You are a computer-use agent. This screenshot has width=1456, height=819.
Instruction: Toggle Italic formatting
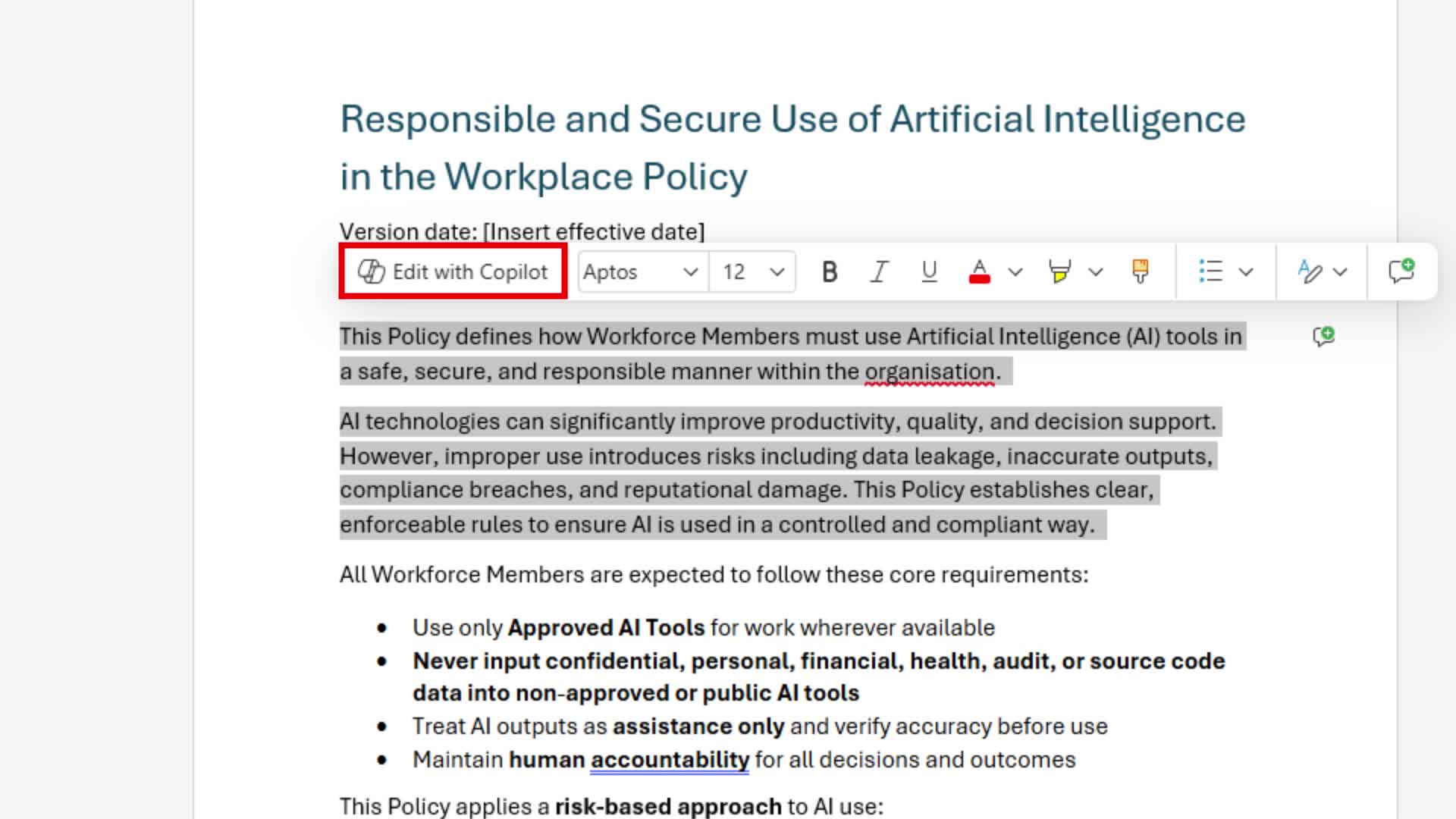click(x=879, y=271)
